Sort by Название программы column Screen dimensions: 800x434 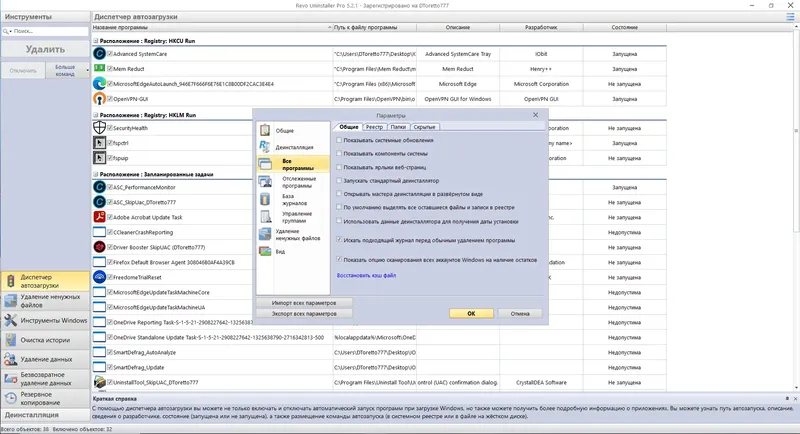coord(212,28)
